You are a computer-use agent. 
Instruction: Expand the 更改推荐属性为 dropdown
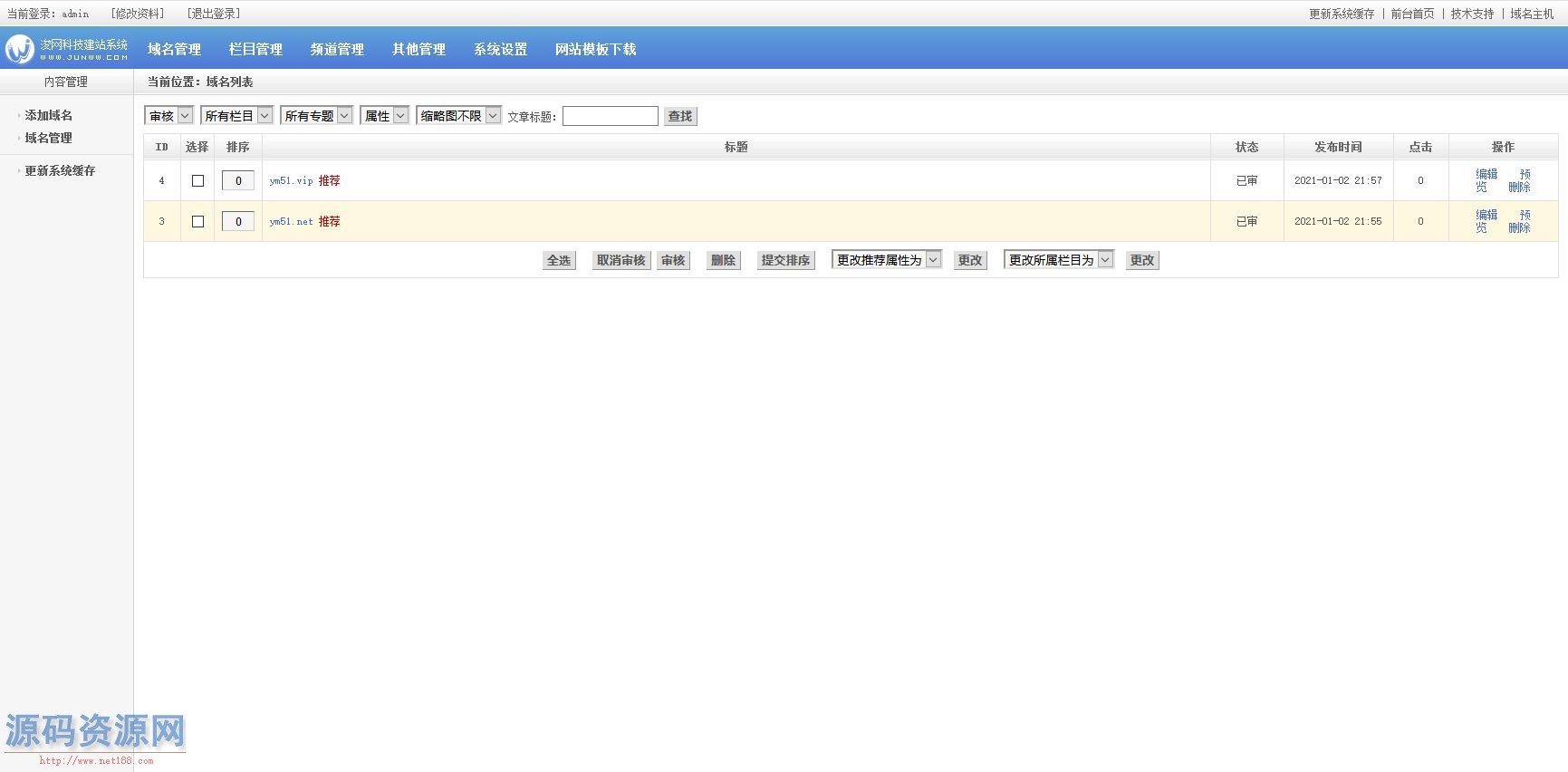click(x=888, y=260)
